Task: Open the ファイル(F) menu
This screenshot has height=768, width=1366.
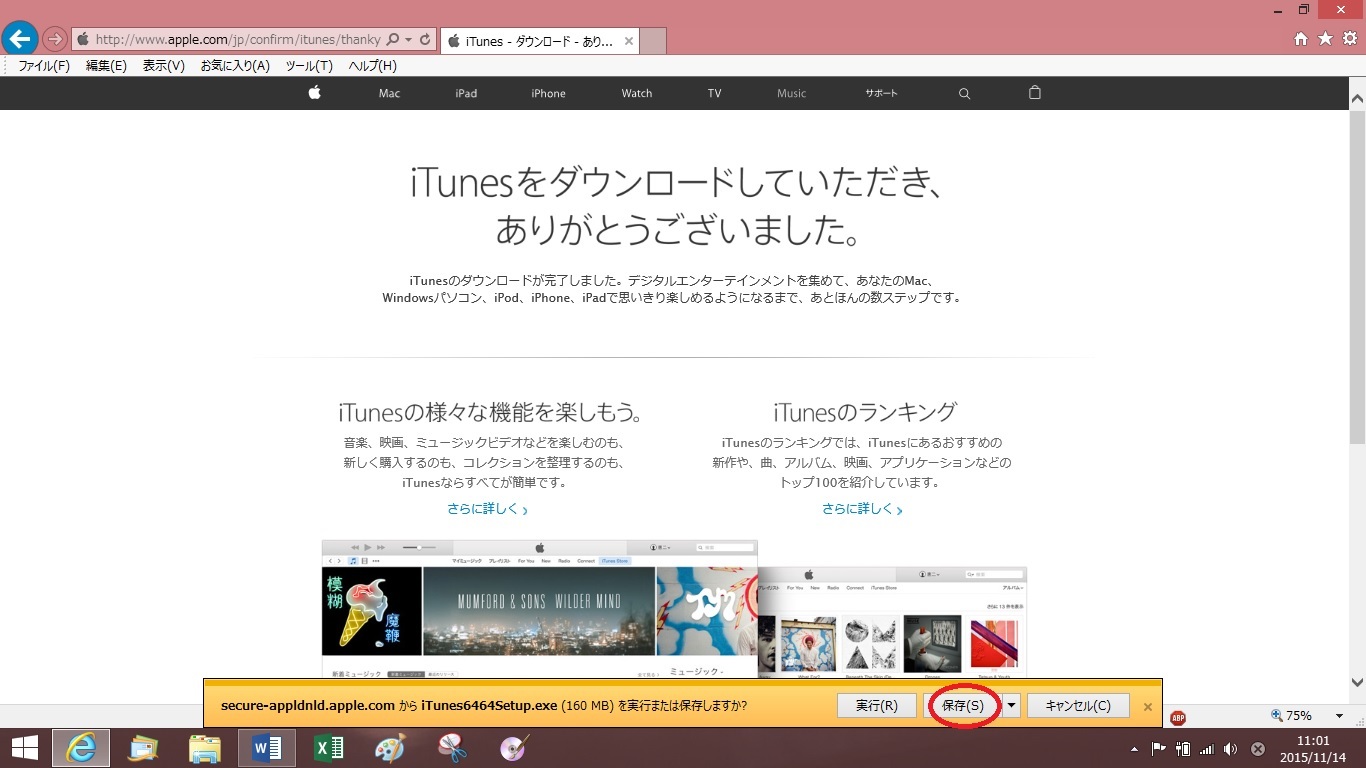Action: click(x=44, y=66)
